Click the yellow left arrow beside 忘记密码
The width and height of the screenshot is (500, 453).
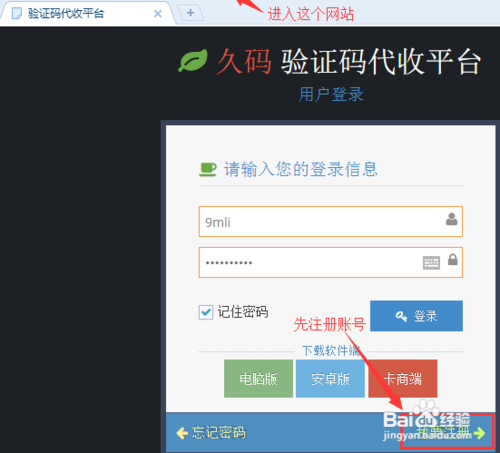coord(182,433)
